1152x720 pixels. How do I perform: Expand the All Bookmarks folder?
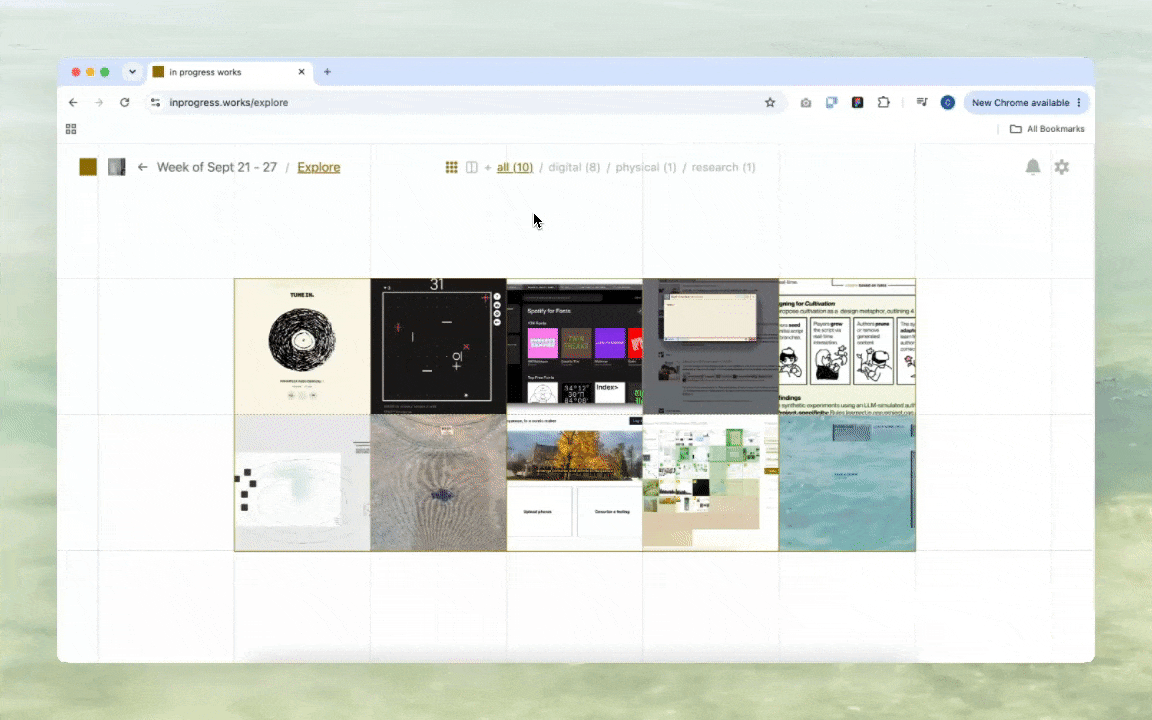[1047, 129]
